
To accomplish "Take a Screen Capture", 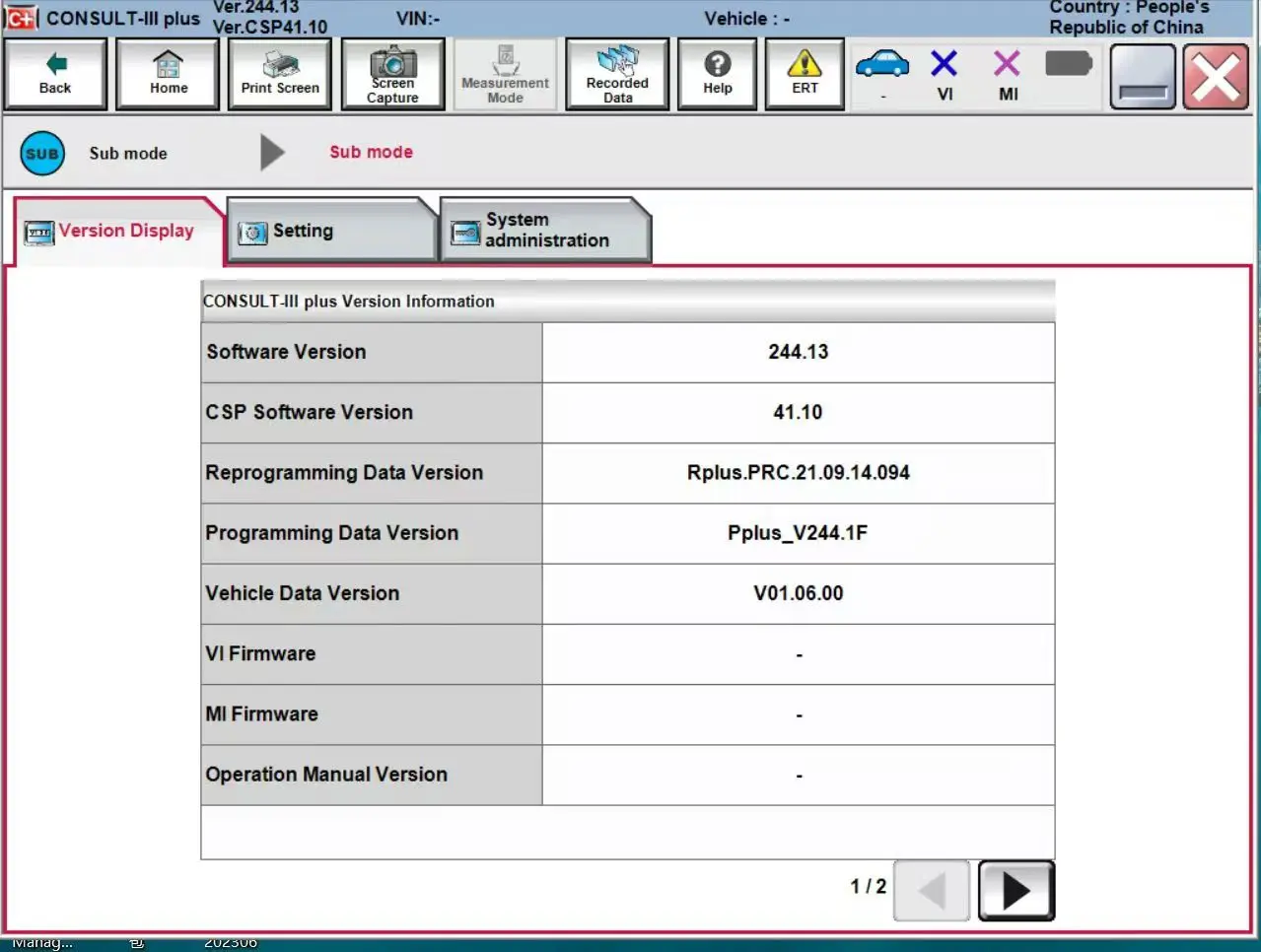I will (x=392, y=74).
